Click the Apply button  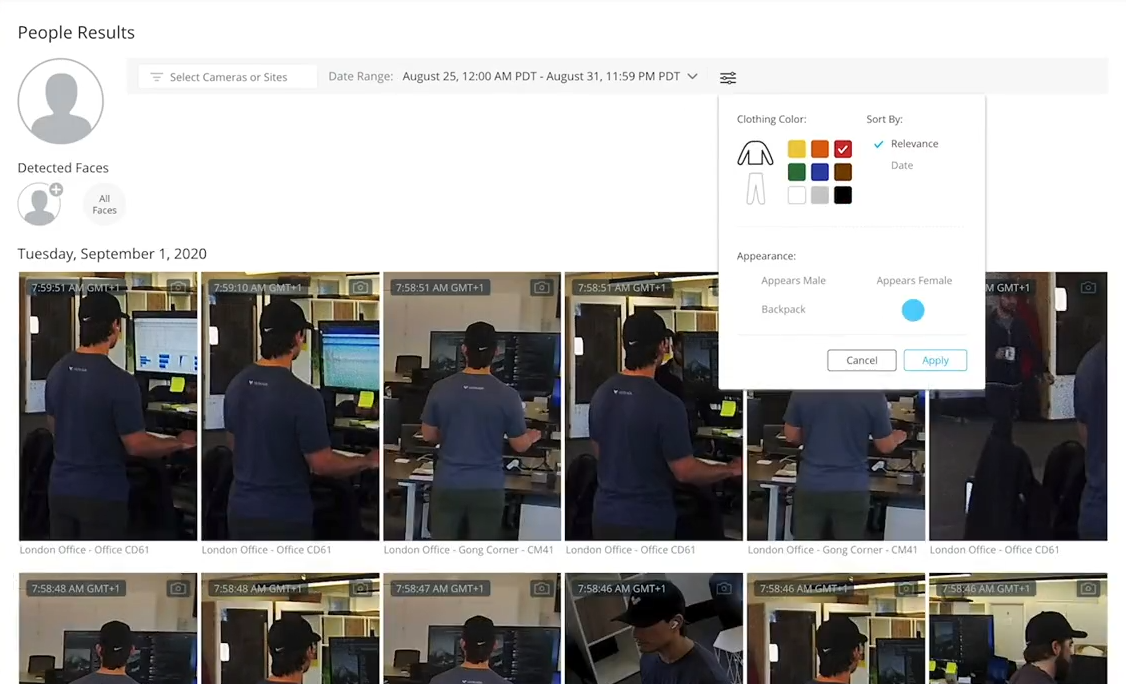click(x=935, y=360)
